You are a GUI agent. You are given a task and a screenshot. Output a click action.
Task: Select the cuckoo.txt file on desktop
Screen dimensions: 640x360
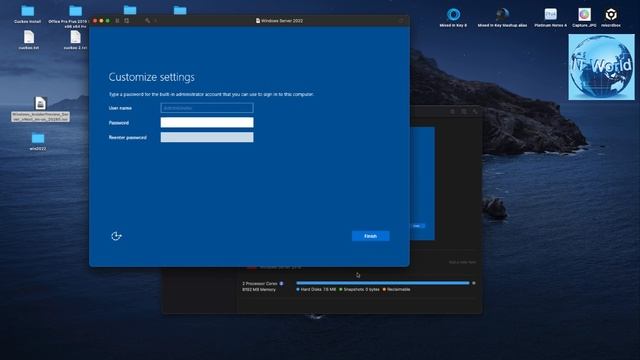click(29, 37)
